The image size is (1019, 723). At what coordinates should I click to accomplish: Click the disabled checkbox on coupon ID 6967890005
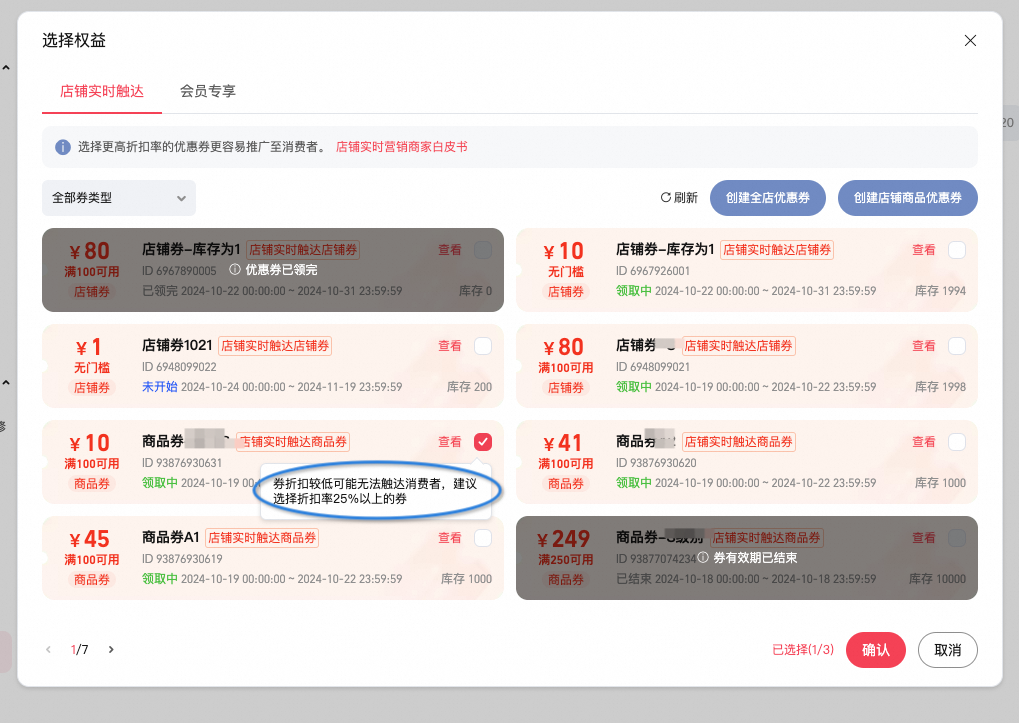pyautogui.click(x=483, y=249)
